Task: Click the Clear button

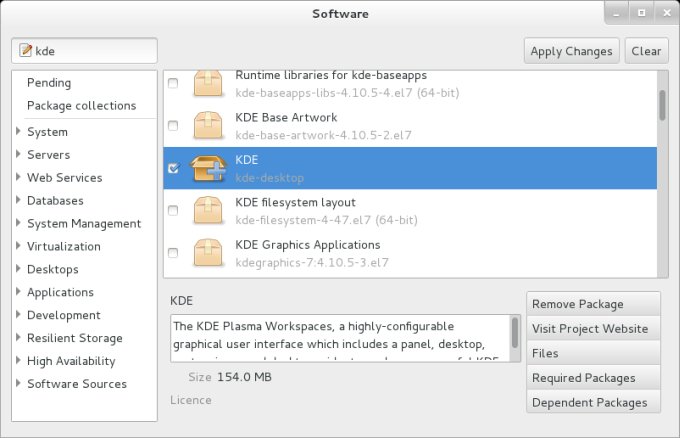Action: tap(646, 51)
